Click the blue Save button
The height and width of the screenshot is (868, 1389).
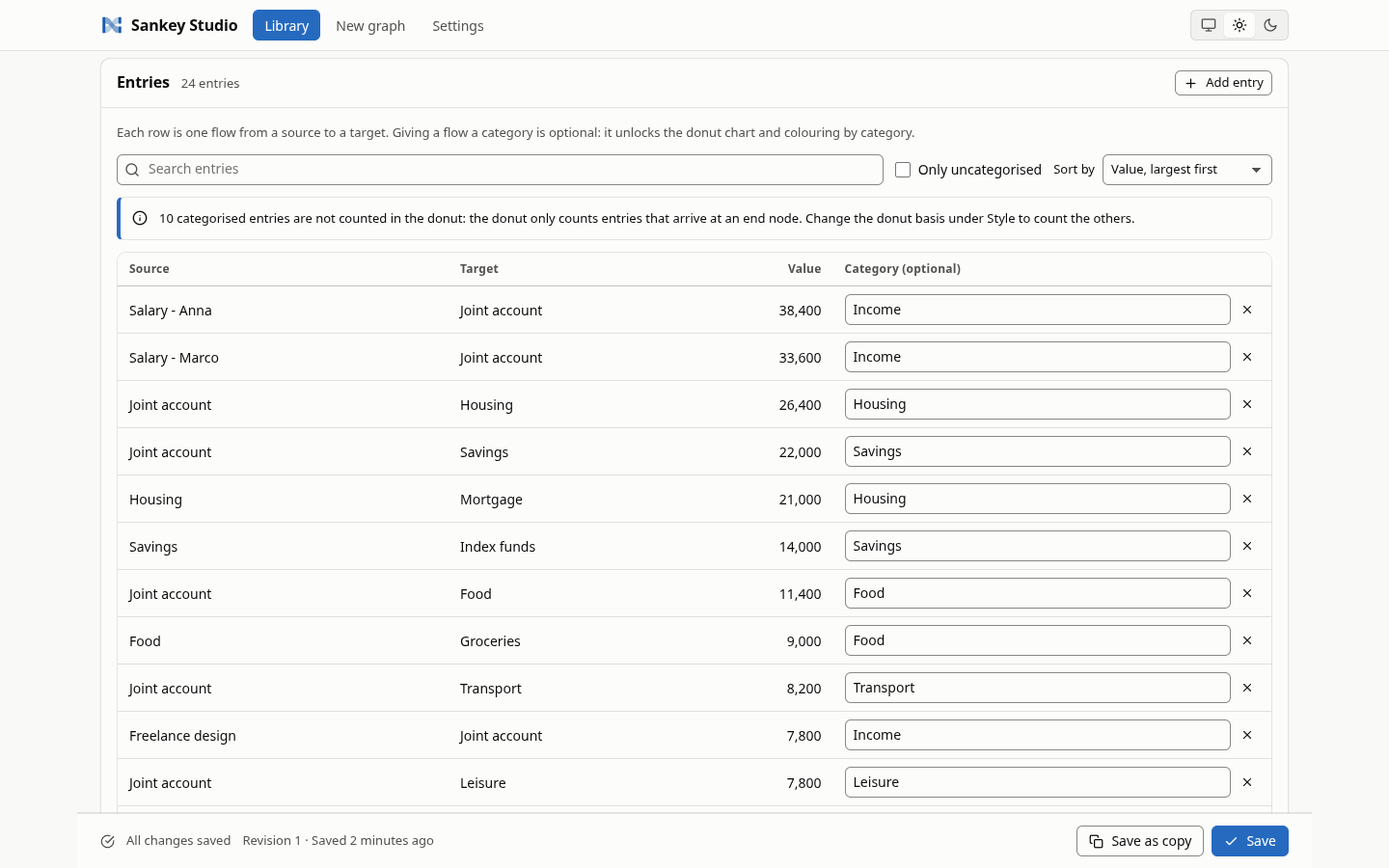[1250, 841]
